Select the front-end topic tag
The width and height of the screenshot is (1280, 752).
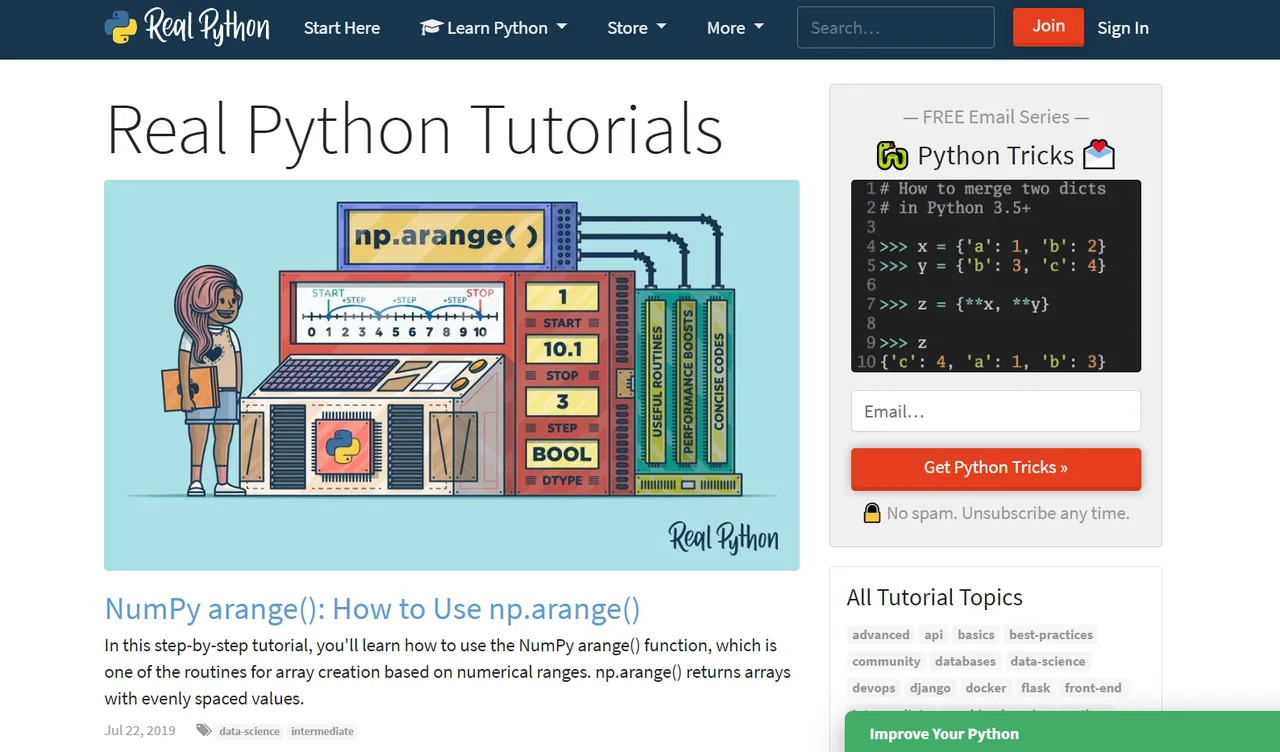[1093, 688]
